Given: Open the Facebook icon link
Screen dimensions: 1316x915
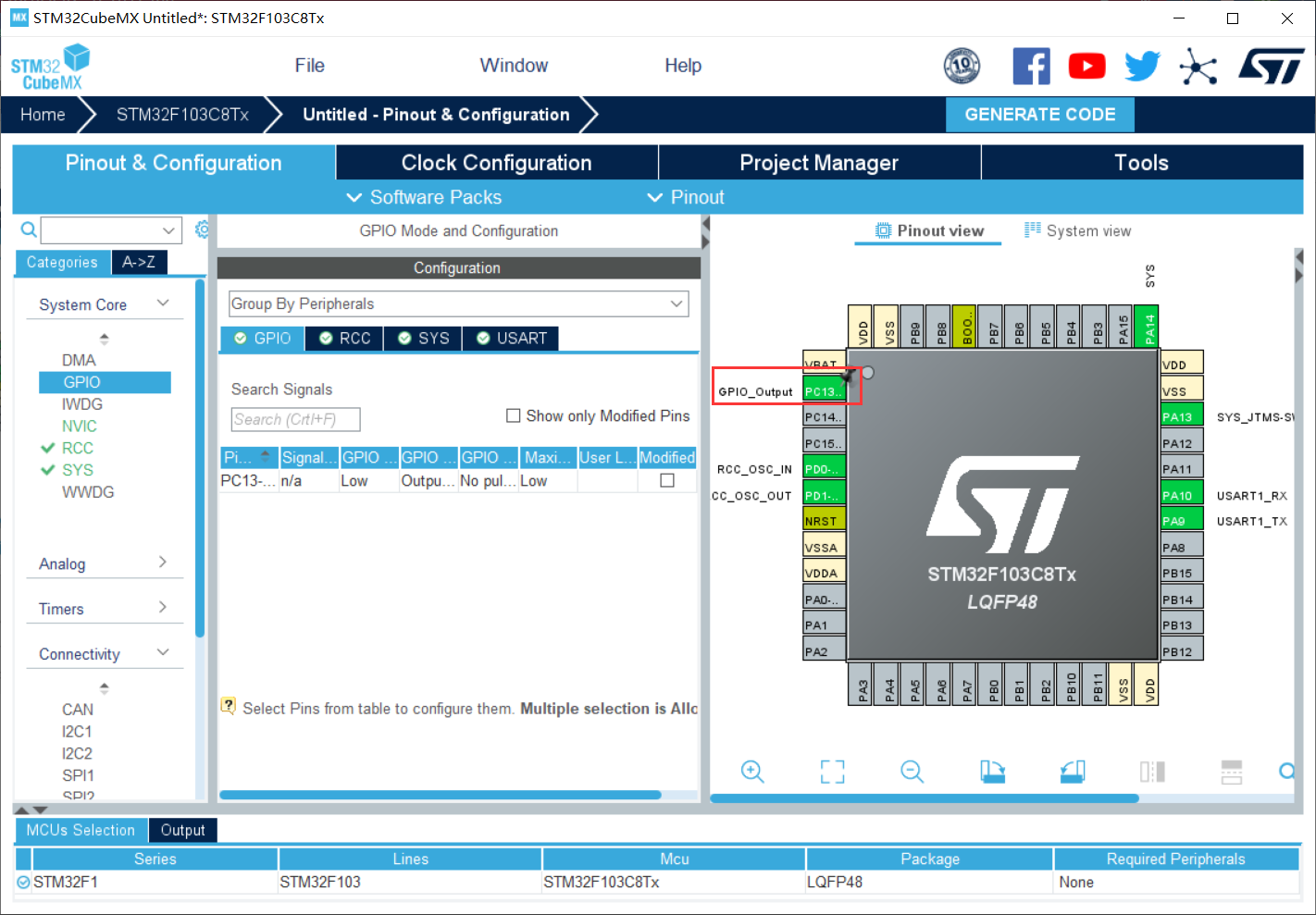Looking at the screenshot, I should click(x=1031, y=66).
